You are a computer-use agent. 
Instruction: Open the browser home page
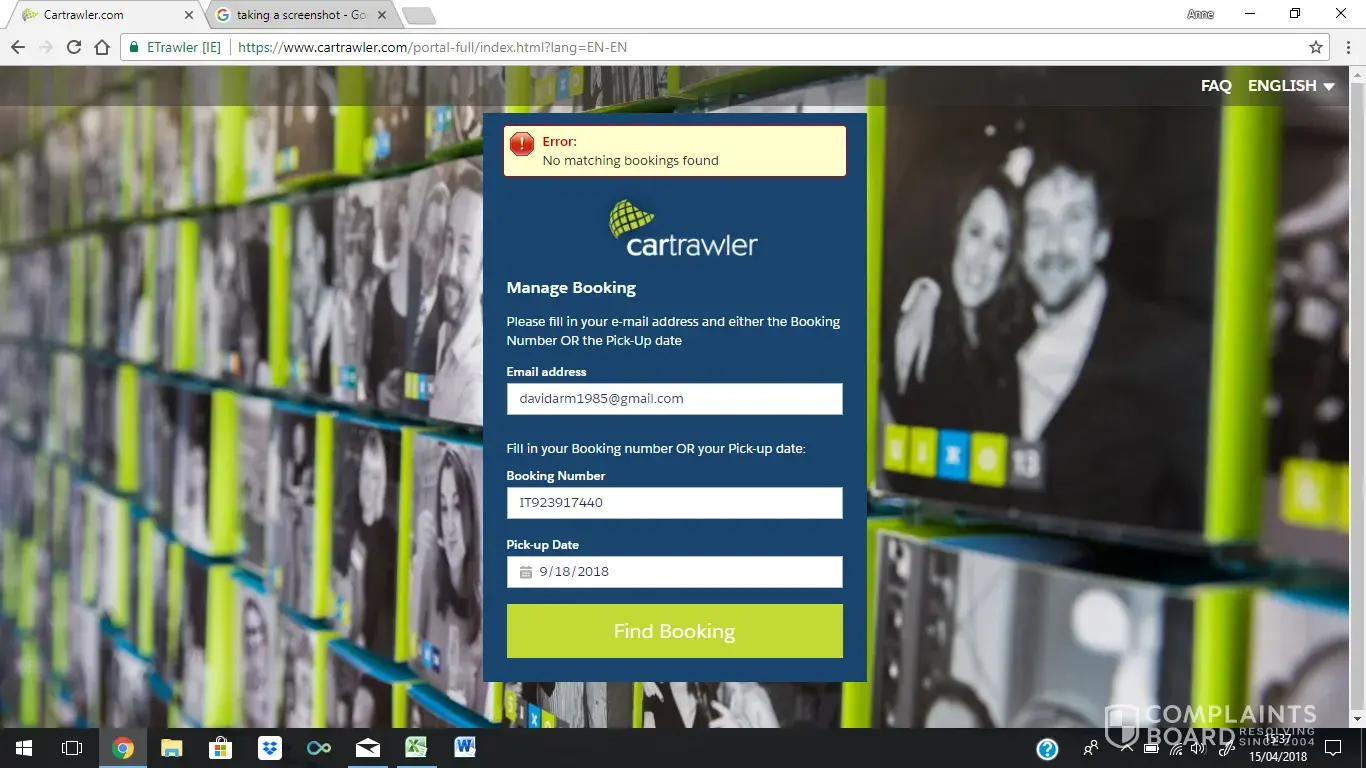pos(102,47)
